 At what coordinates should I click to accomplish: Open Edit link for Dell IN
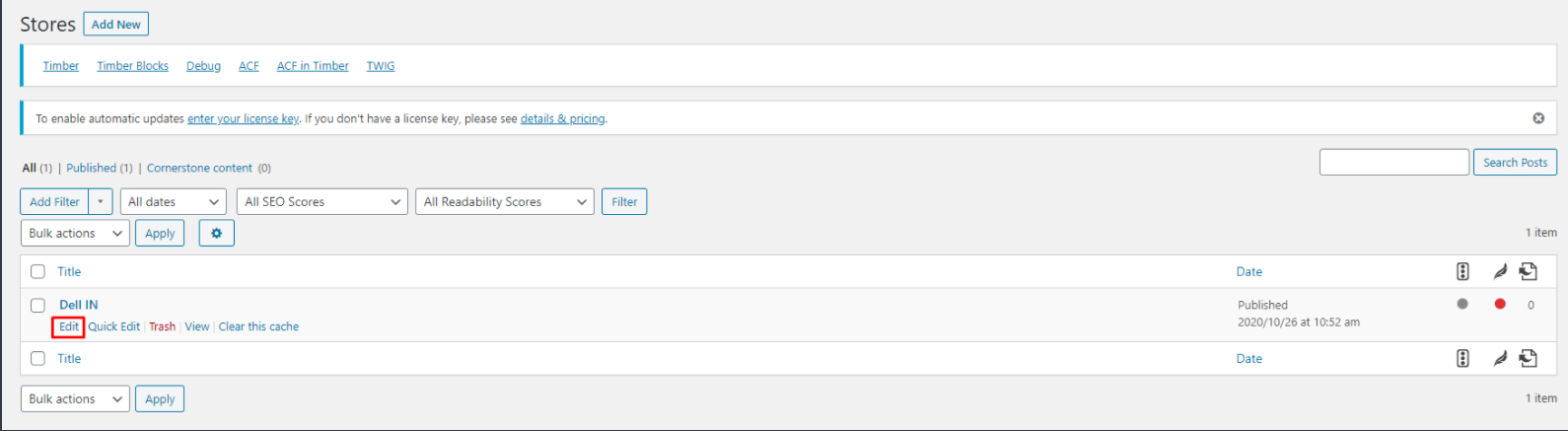coord(69,326)
